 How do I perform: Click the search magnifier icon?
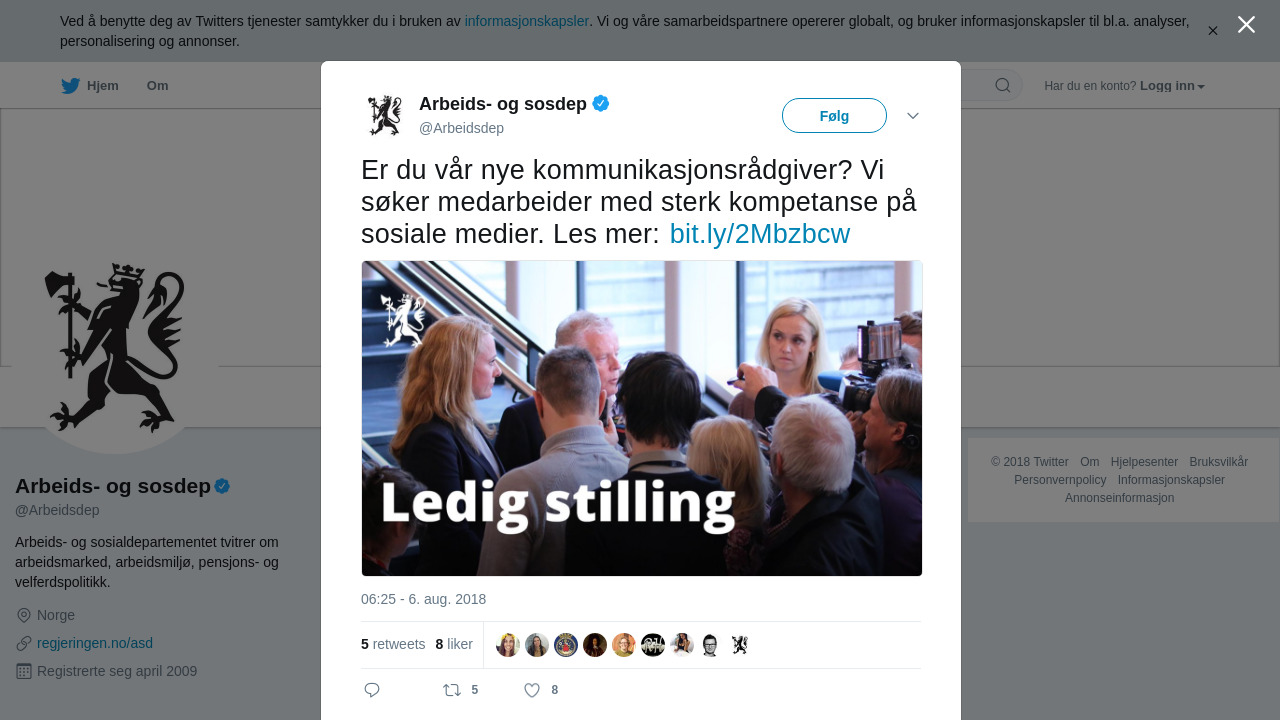1003,85
